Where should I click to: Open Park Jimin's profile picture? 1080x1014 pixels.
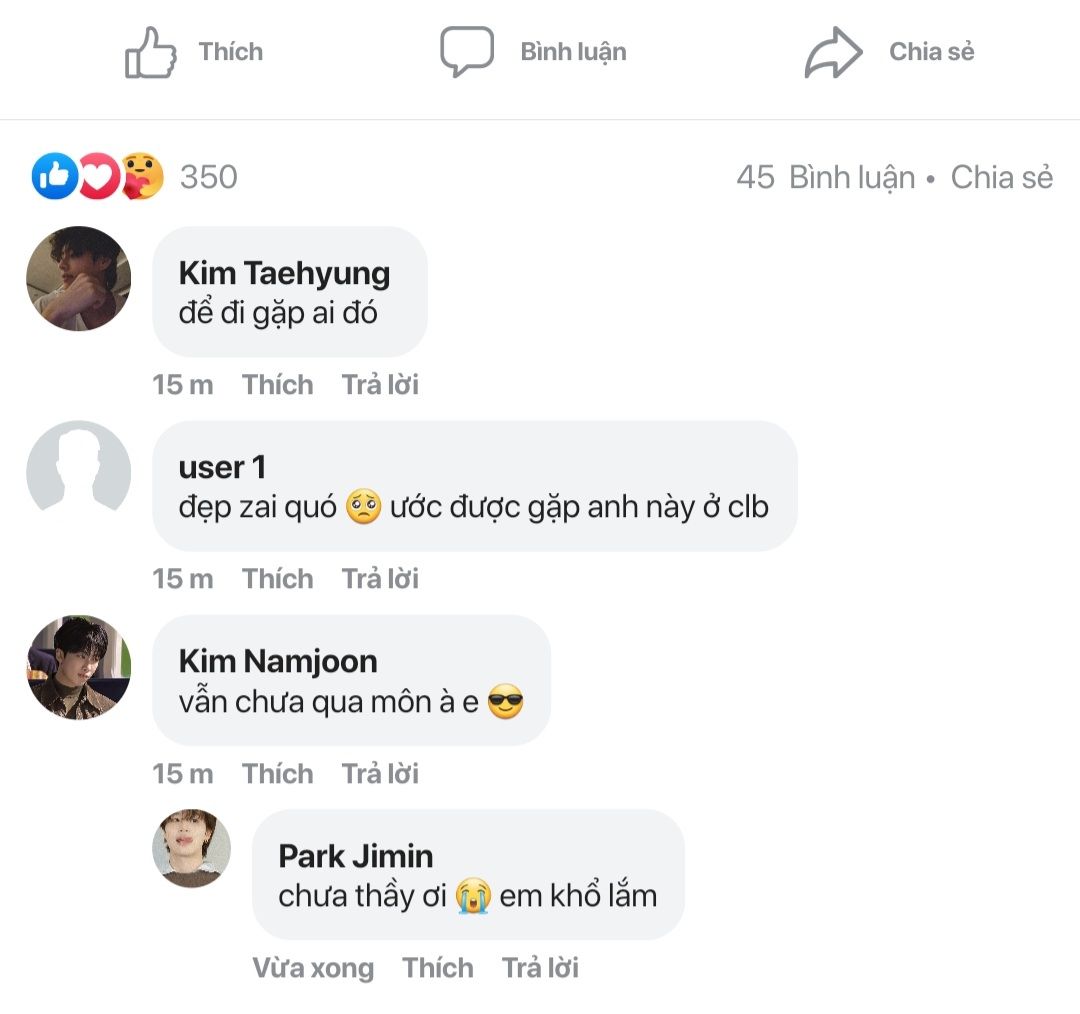coord(191,848)
